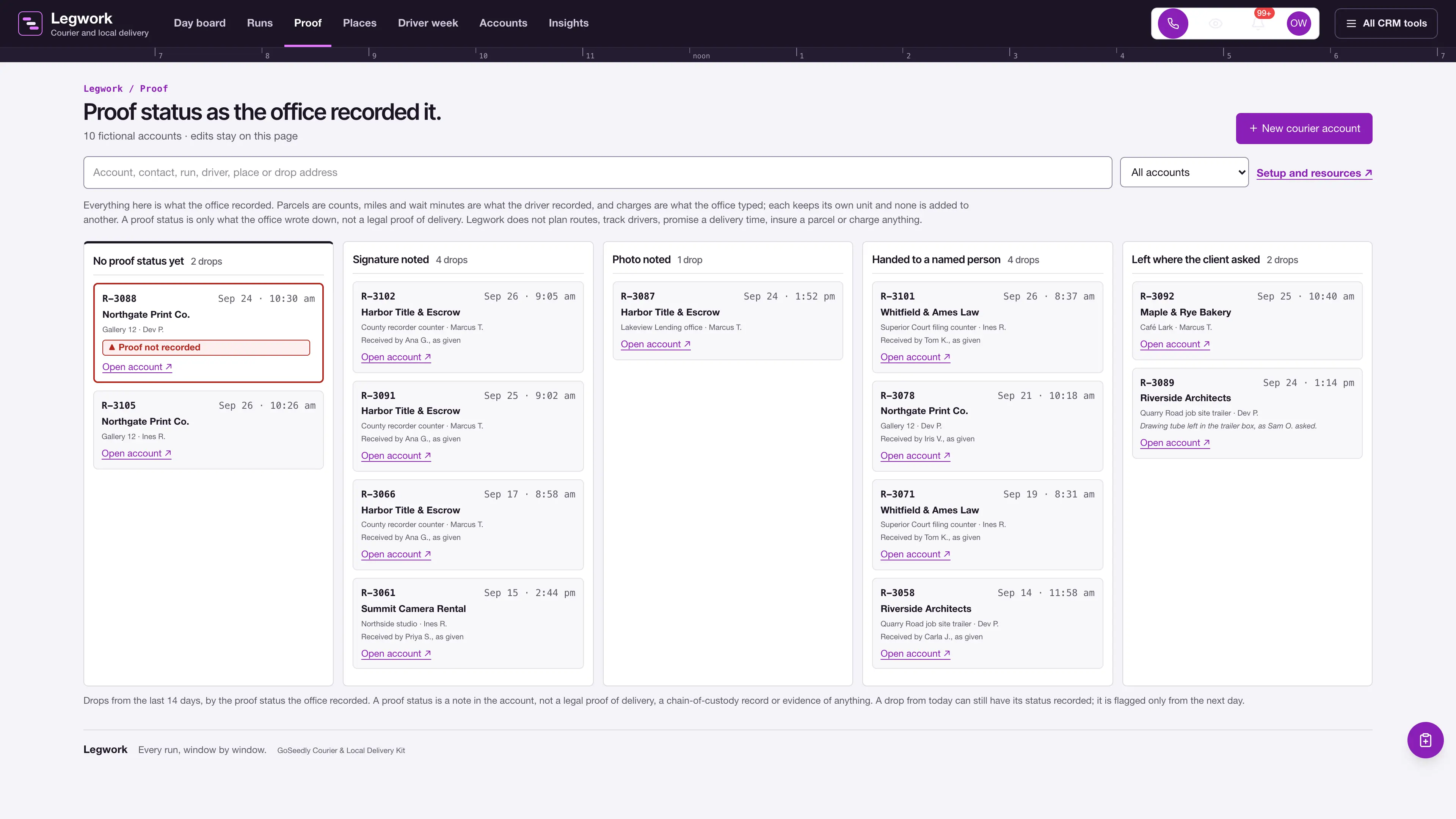Open the OW user avatar menu

(x=1298, y=23)
